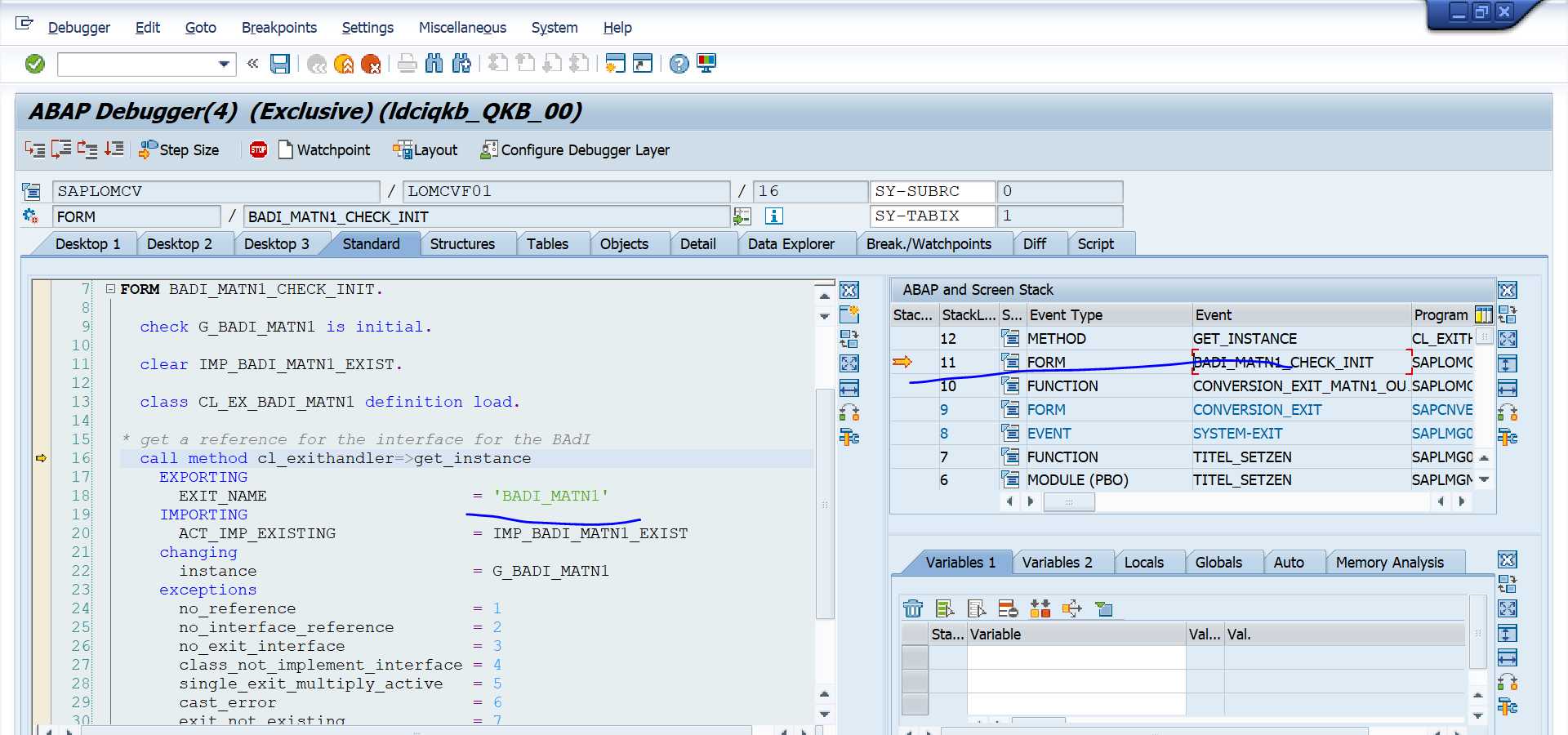Screen dimensions: 1568x735
Task: Open the command field dropdown arrow
Action: tap(224, 64)
